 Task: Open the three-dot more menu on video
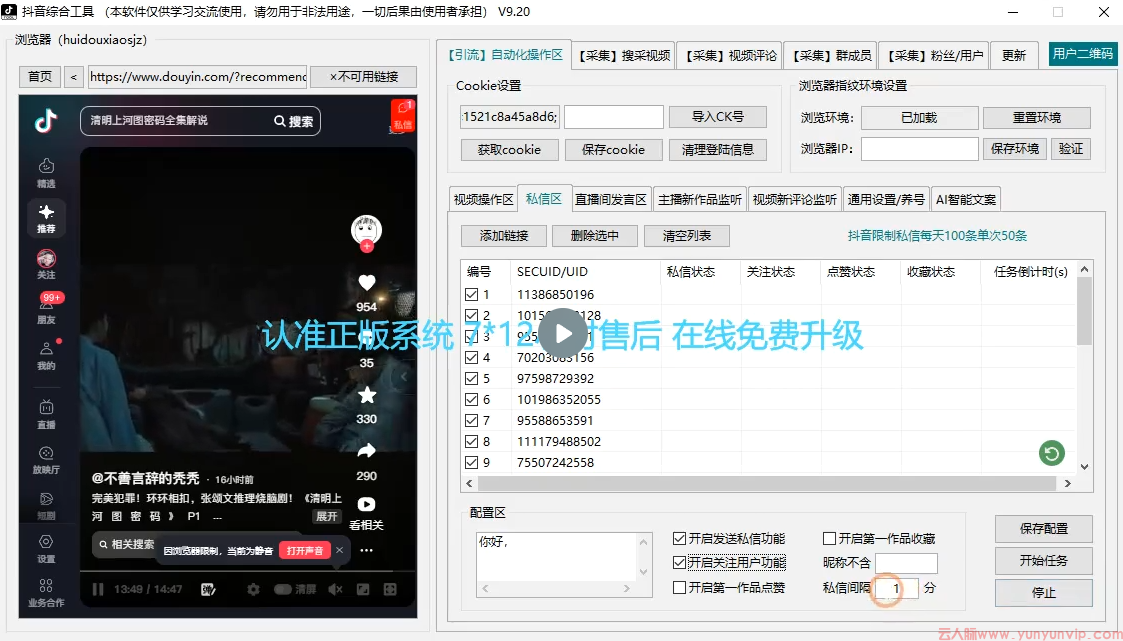coord(367,550)
